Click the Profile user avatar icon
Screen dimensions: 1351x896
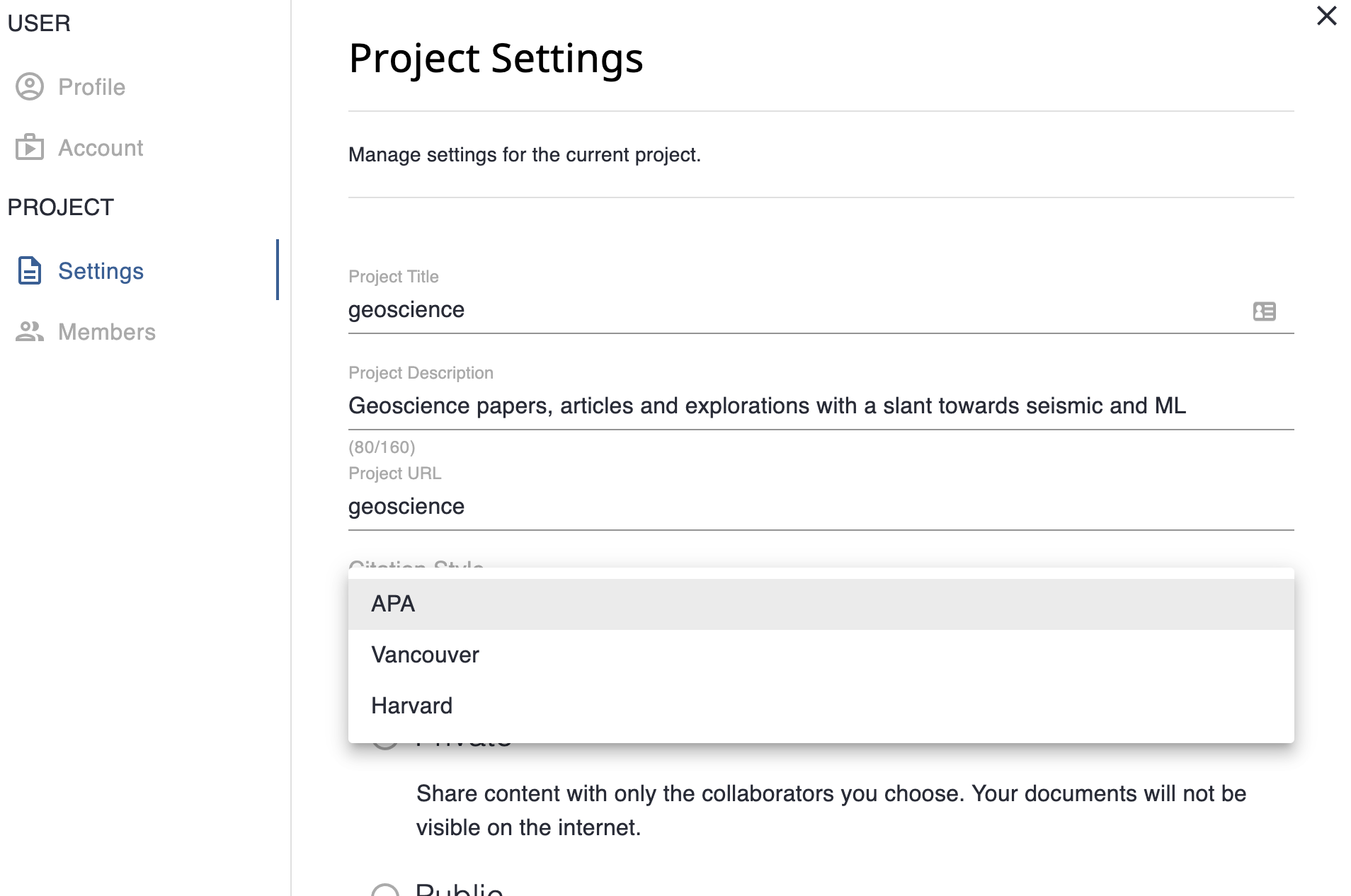[x=30, y=86]
